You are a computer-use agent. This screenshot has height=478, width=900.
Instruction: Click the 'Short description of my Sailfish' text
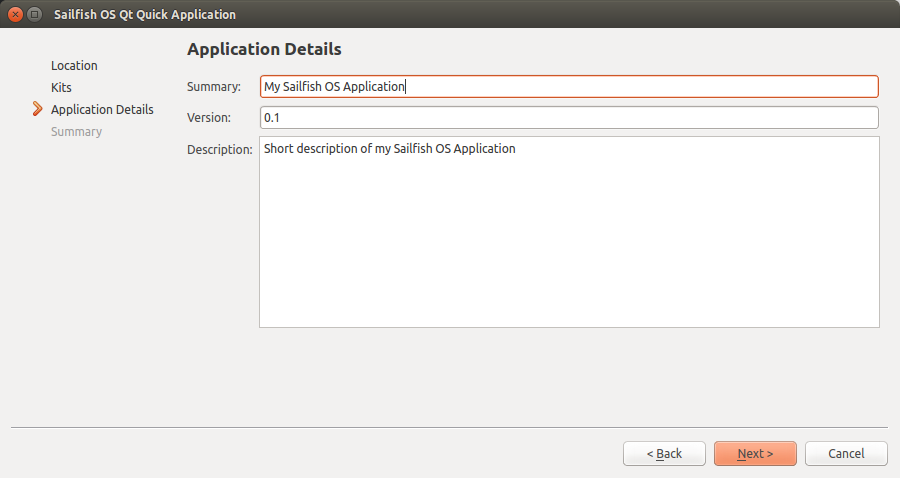pyautogui.click(x=390, y=149)
